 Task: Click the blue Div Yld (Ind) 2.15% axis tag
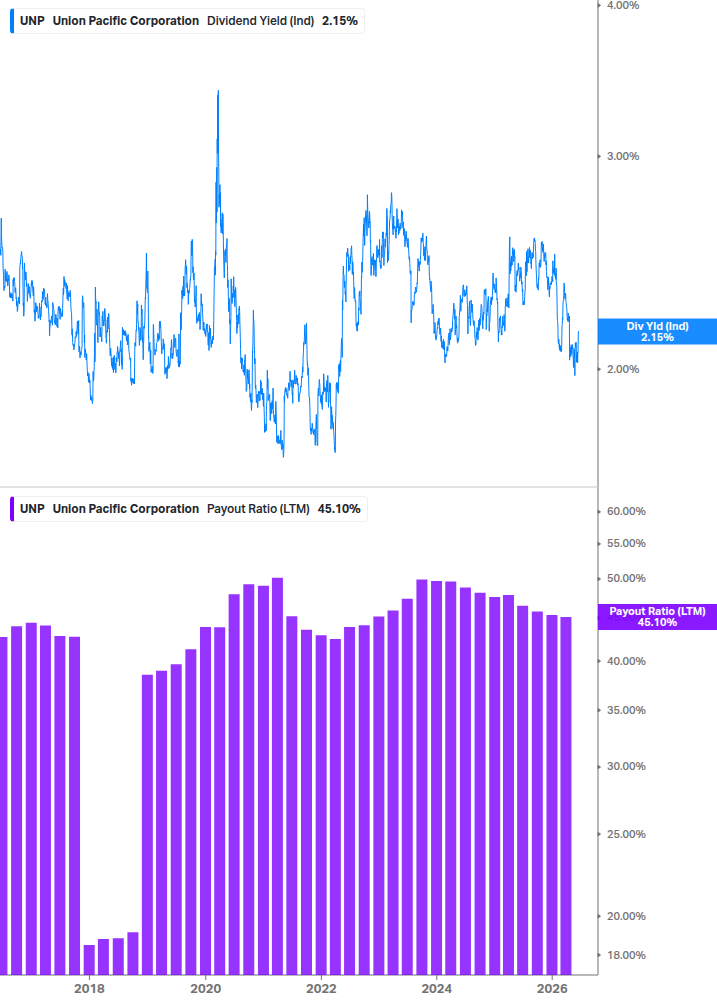coord(657,331)
